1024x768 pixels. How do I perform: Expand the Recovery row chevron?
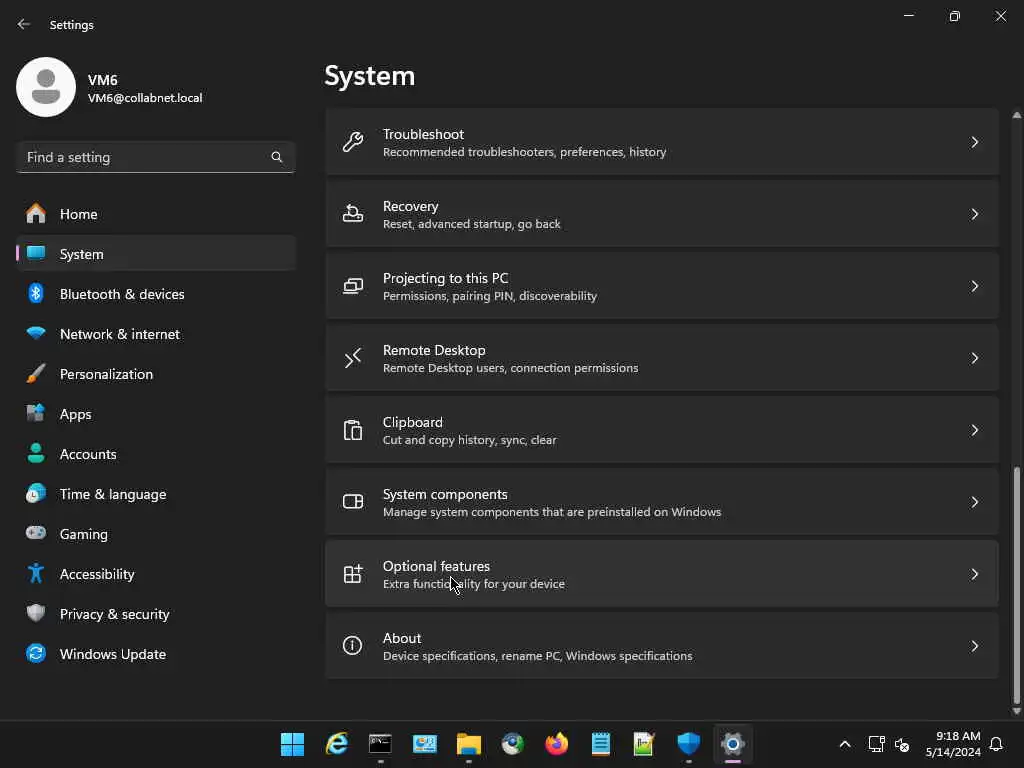[x=974, y=214]
